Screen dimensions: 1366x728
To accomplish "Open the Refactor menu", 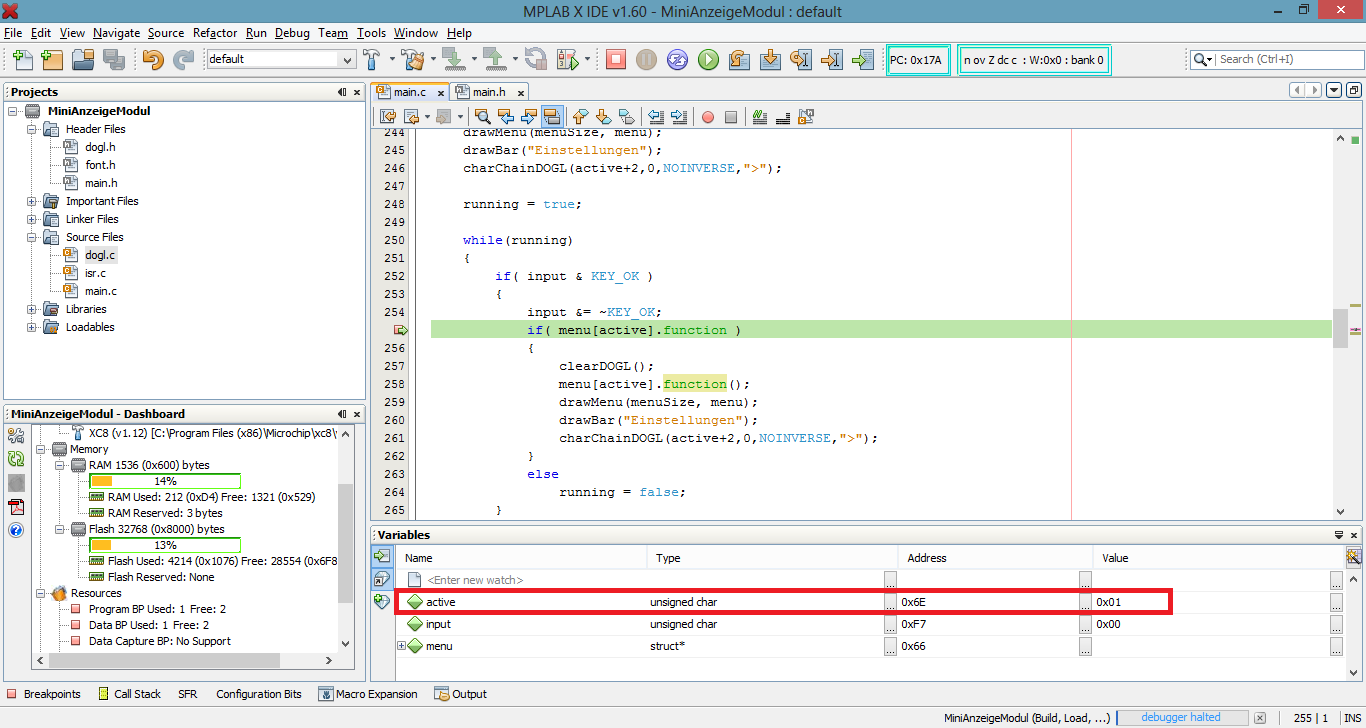I will tap(215, 33).
